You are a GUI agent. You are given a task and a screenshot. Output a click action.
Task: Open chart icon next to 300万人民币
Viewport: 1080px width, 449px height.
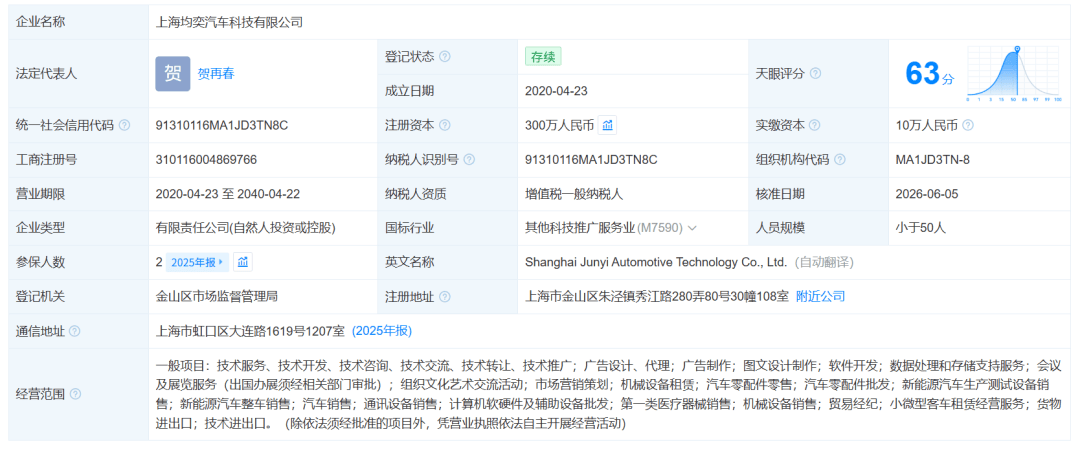(608, 125)
